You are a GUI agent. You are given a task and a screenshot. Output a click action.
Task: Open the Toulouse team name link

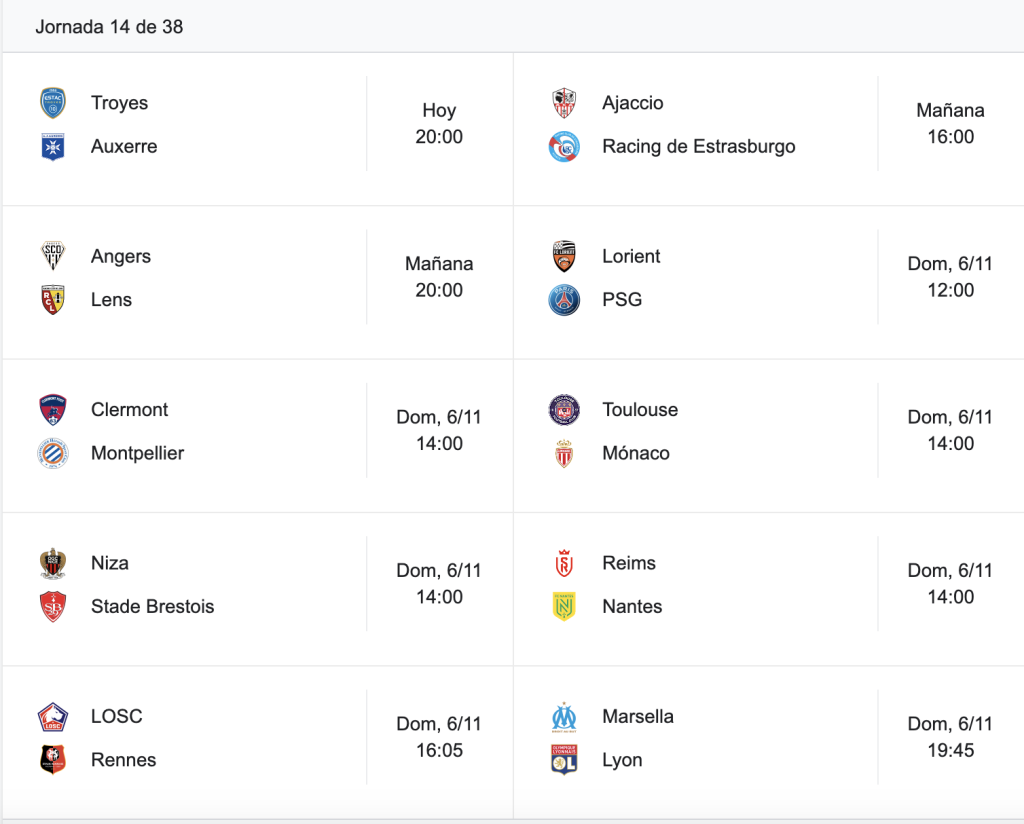640,409
